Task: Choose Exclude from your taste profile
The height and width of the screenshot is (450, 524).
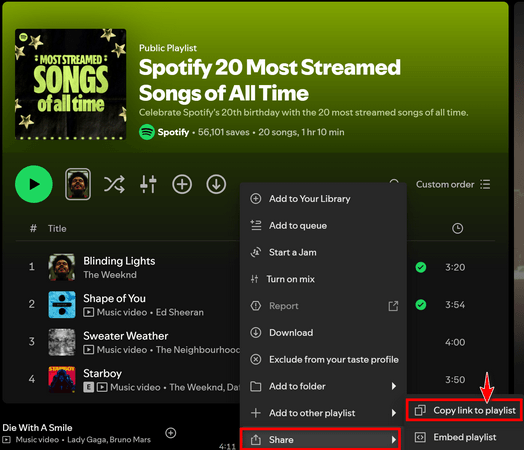Action: pyautogui.click(x=323, y=359)
